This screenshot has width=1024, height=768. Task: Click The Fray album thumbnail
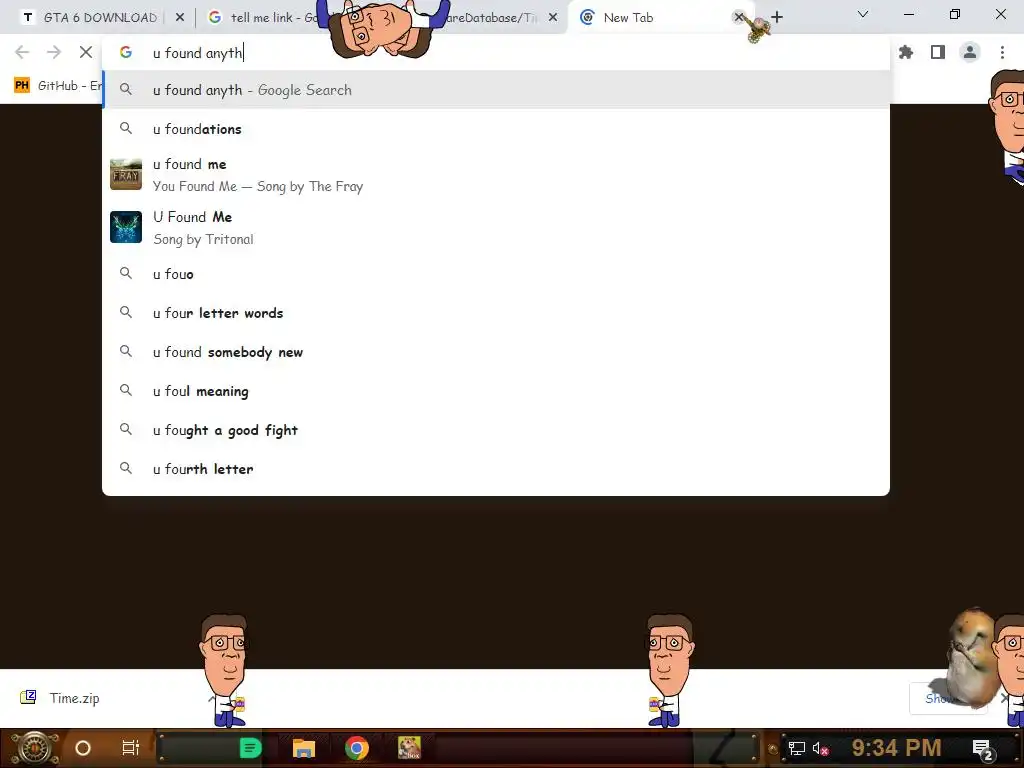(x=126, y=174)
